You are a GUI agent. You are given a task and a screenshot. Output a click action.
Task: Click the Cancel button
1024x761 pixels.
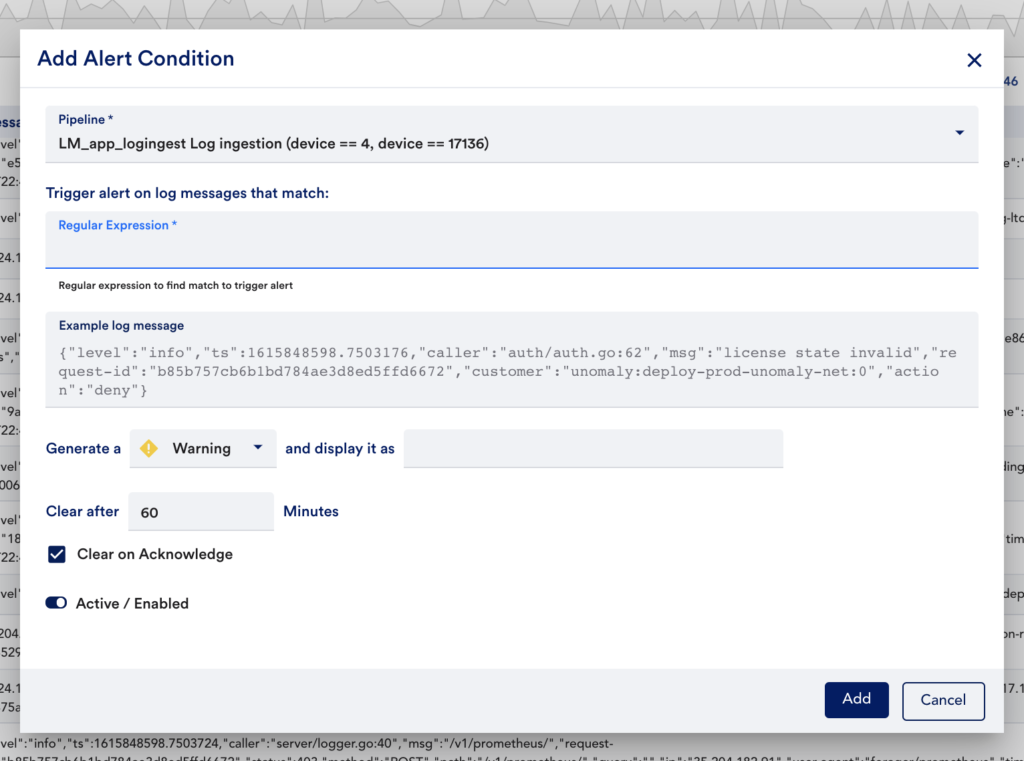click(943, 700)
